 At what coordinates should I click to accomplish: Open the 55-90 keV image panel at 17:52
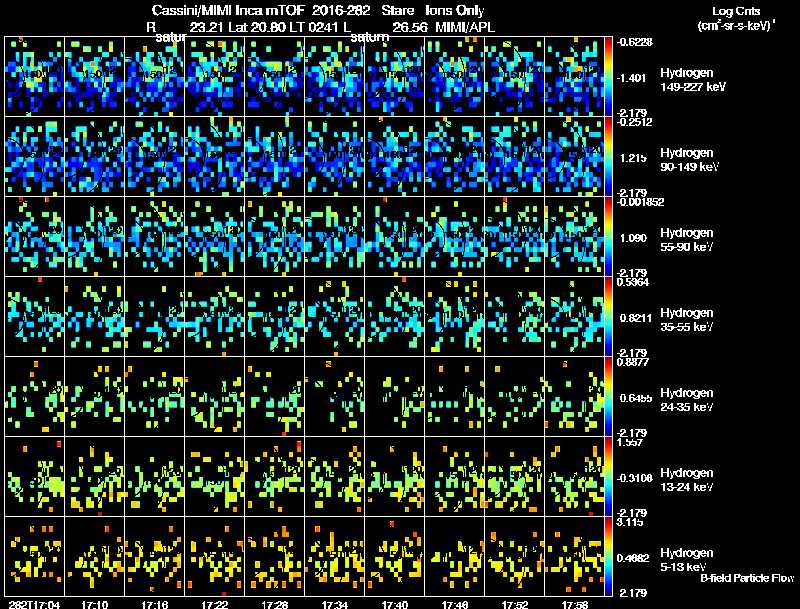(x=514, y=237)
